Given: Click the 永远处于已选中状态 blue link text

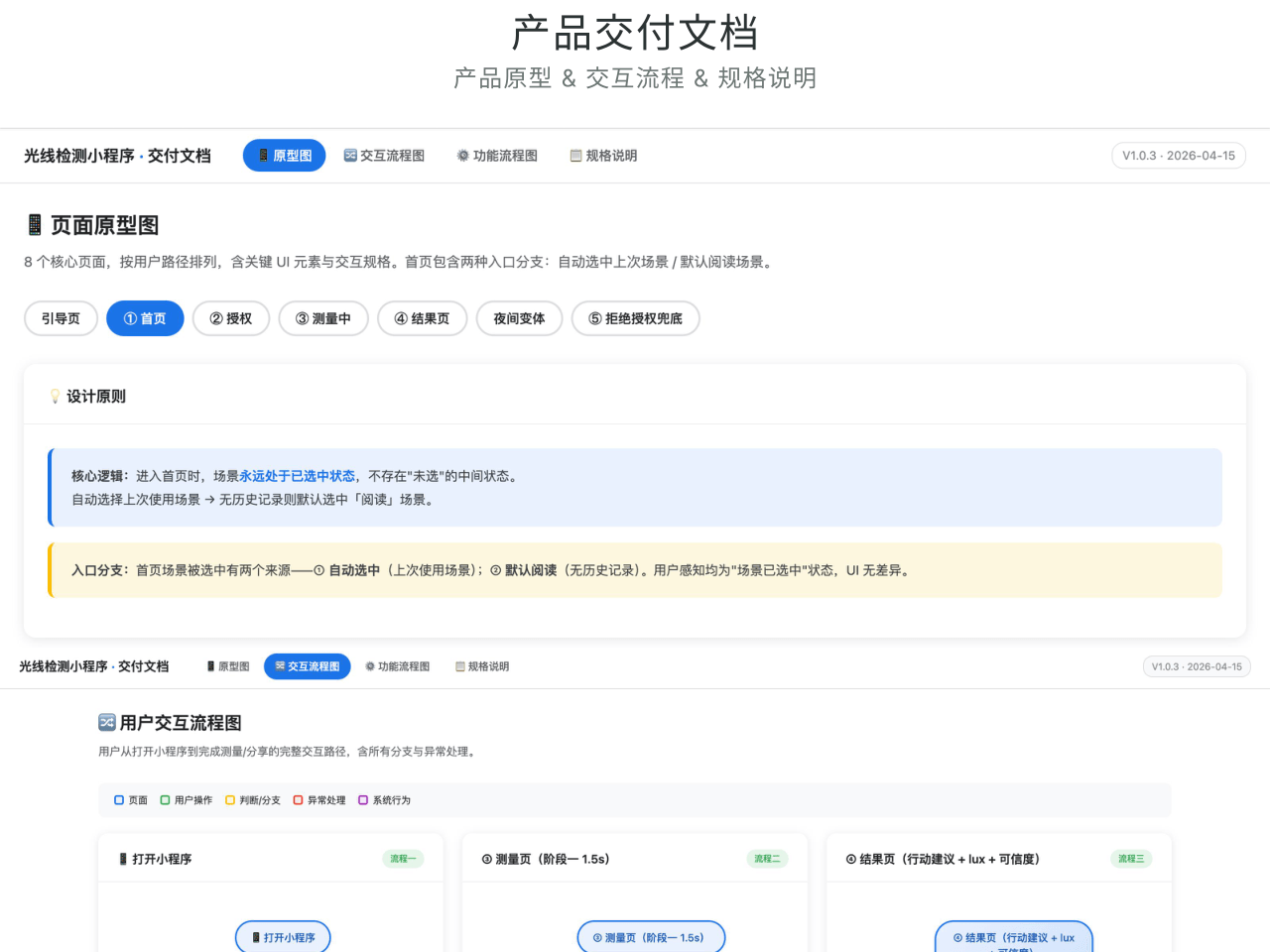Looking at the screenshot, I should (x=297, y=476).
